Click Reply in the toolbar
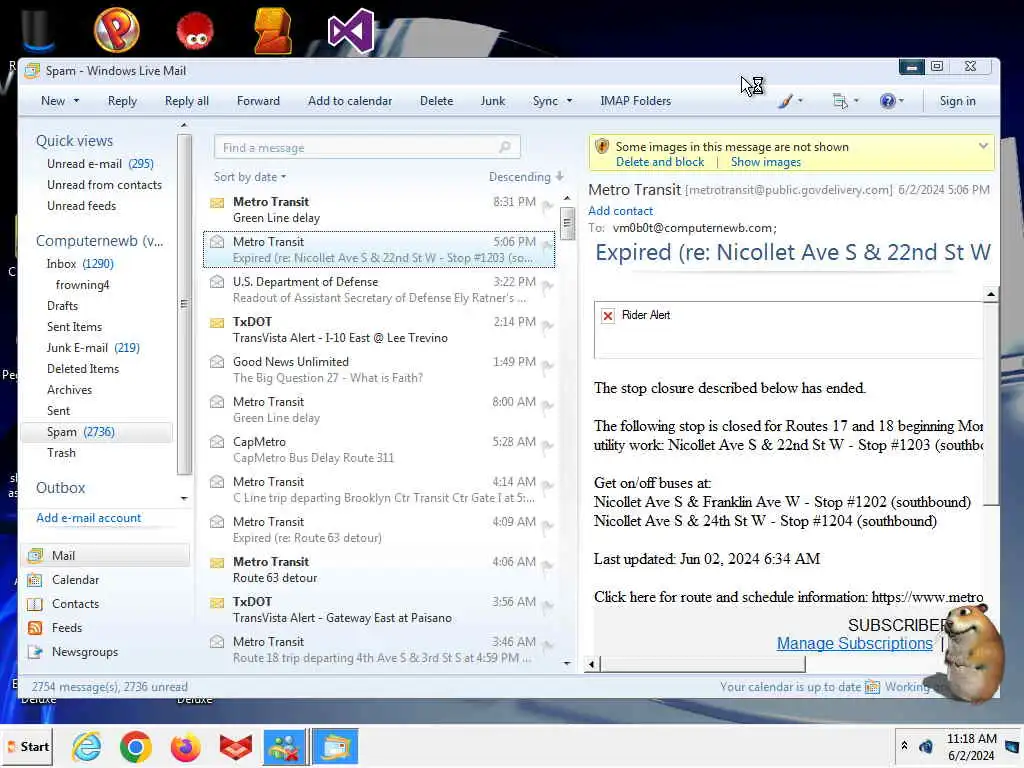Image resolution: width=1024 pixels, height=768 pixels. tap(122, 101)
